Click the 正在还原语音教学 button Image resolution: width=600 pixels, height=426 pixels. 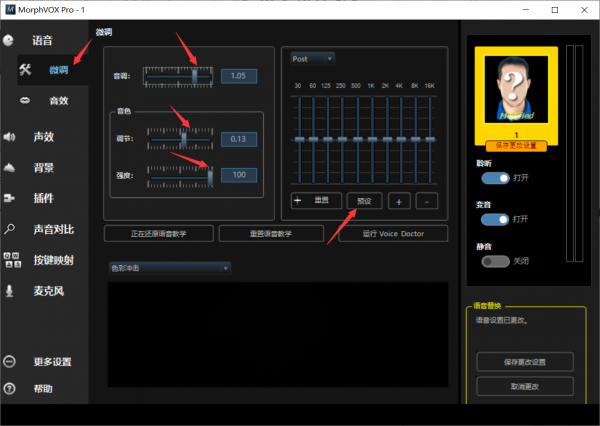click(x=159, y=233)
